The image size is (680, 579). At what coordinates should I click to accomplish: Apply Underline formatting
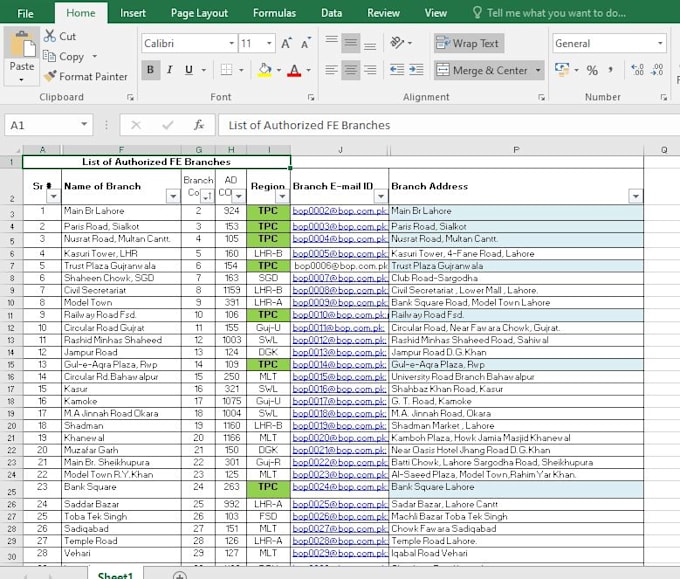[189, 70]
